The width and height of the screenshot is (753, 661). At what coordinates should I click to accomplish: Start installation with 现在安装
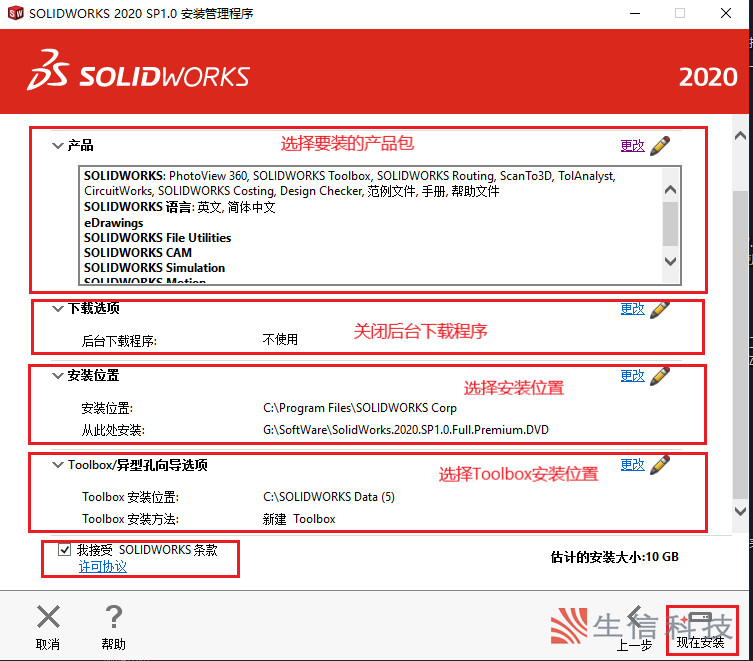tap(702, 629)
